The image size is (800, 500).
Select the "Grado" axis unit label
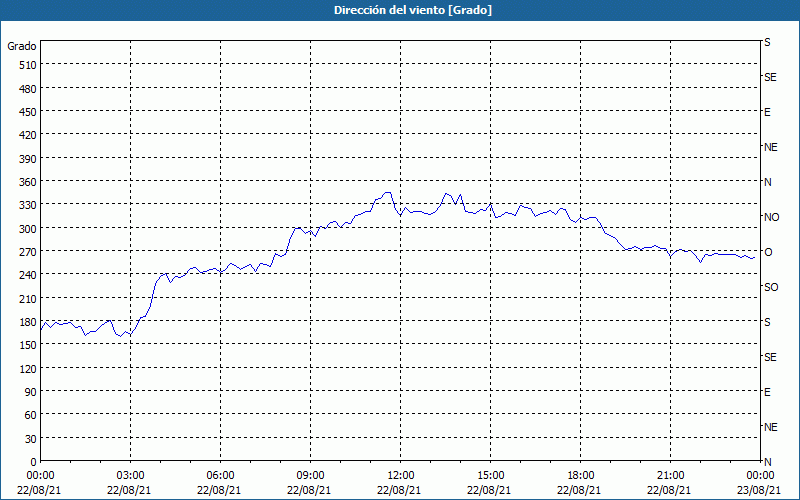22,46
